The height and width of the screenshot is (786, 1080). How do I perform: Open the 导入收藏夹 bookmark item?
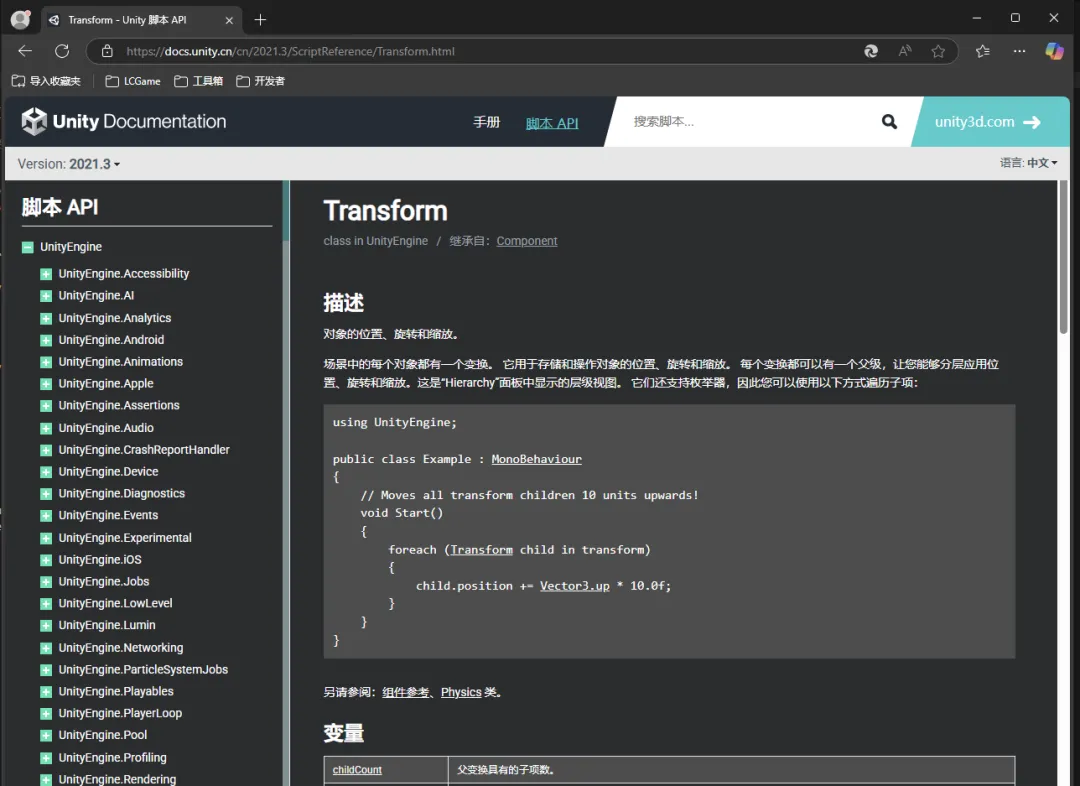pyautogui.click(x=46, y=81)
